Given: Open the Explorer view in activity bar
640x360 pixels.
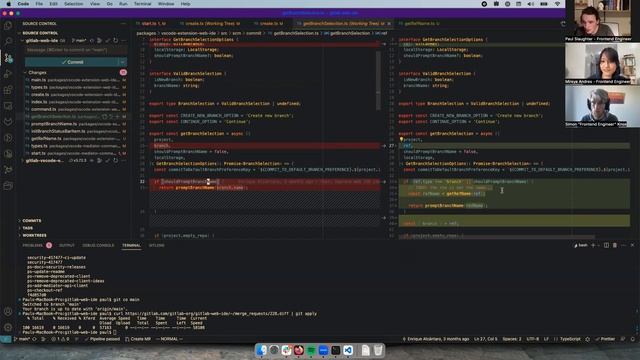Looking at the screenshot, I should 8,26.
